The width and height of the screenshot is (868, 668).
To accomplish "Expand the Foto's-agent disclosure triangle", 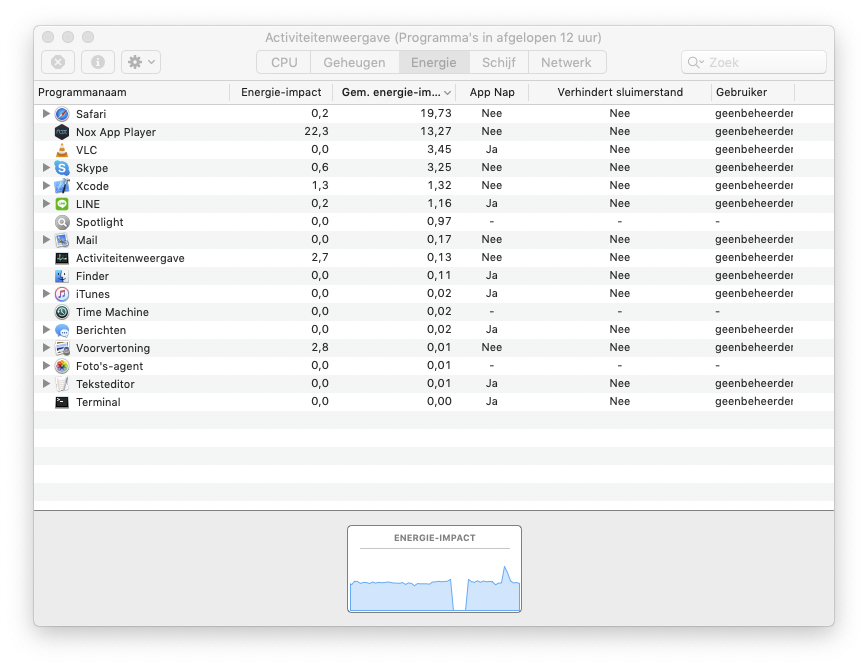I will pyautogui.click(x=46, y=365).
